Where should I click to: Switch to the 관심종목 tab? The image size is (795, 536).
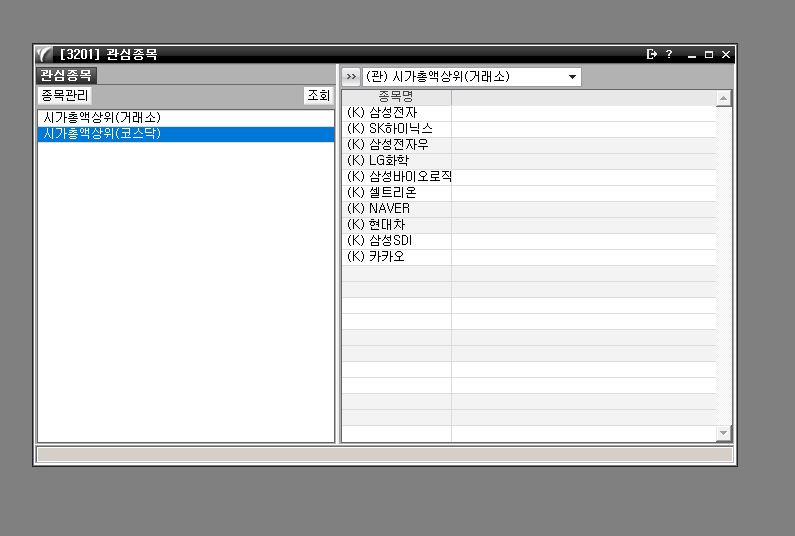coord(66,76)
